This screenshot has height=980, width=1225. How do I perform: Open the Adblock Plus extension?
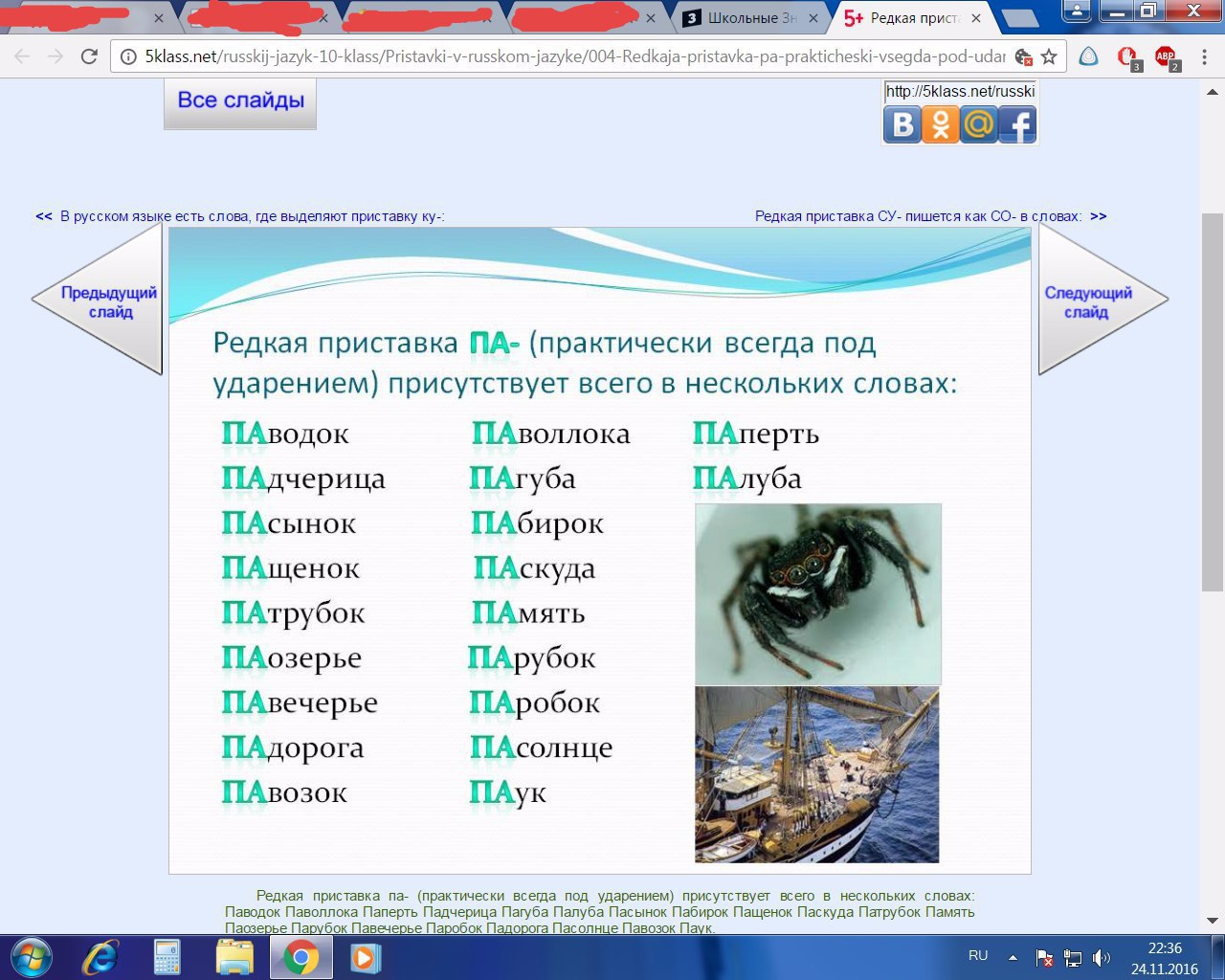(x=1166, y=56)
